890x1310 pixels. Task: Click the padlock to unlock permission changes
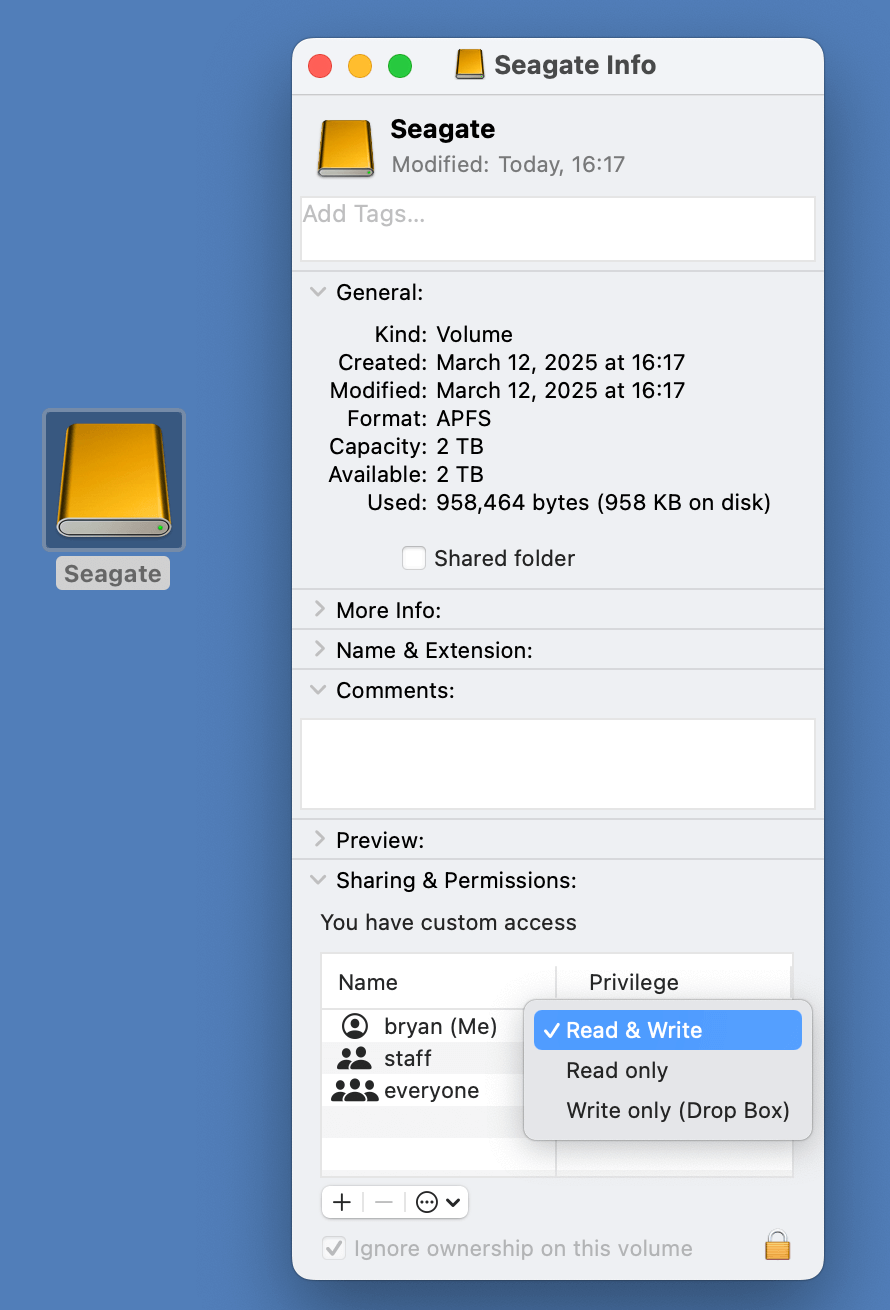point(777,1246)
